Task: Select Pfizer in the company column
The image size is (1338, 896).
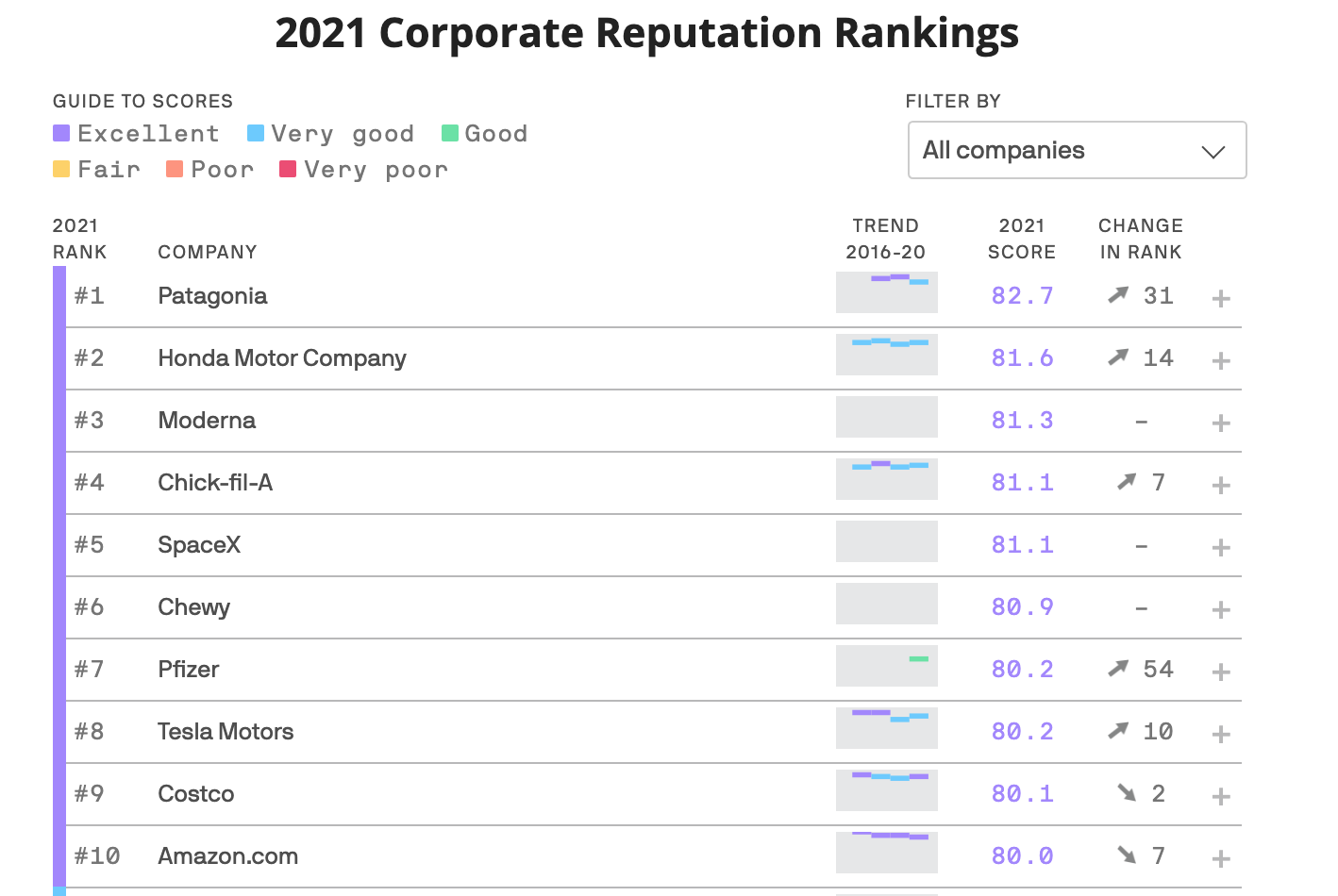Action: tap(188, 669)
